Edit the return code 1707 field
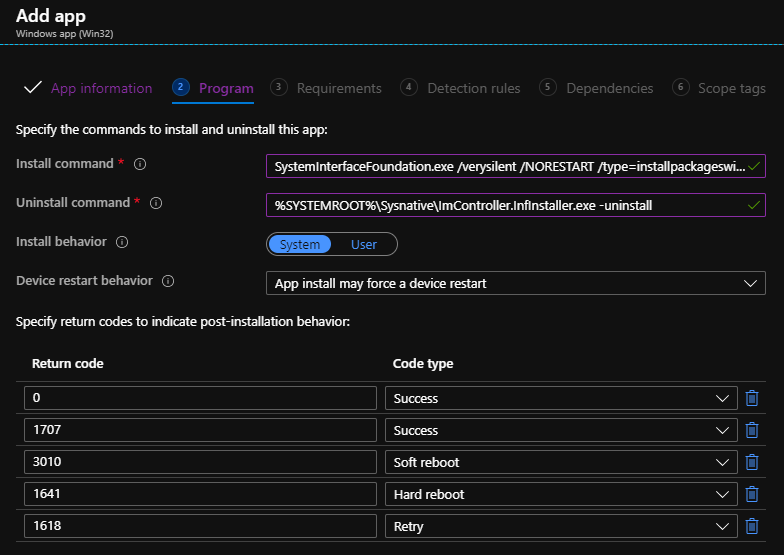 (x=200, y=430)
